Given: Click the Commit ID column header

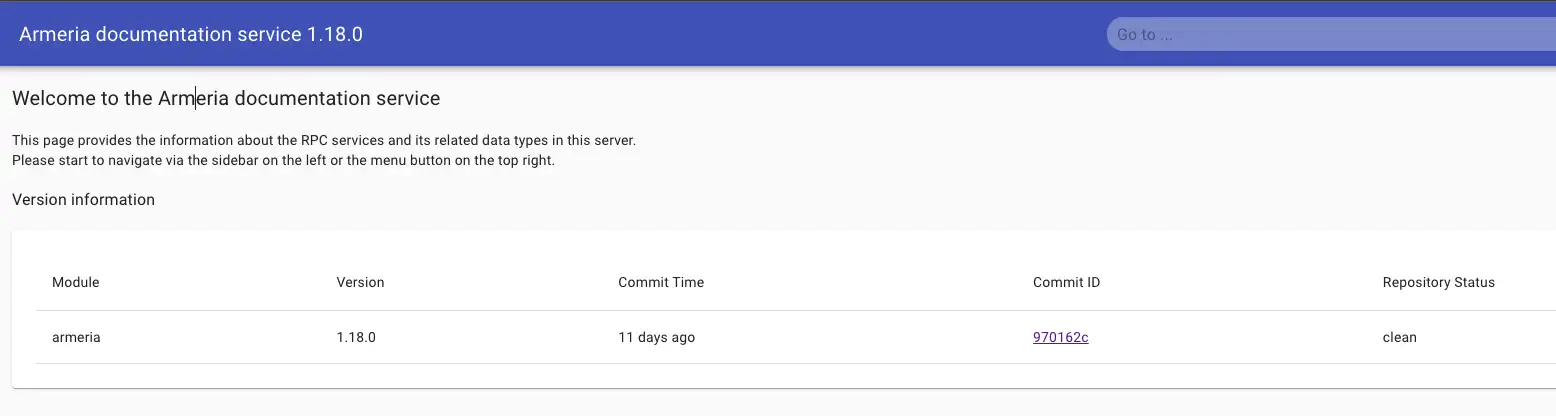Looking at the screenshot, I should (1066, 282).
